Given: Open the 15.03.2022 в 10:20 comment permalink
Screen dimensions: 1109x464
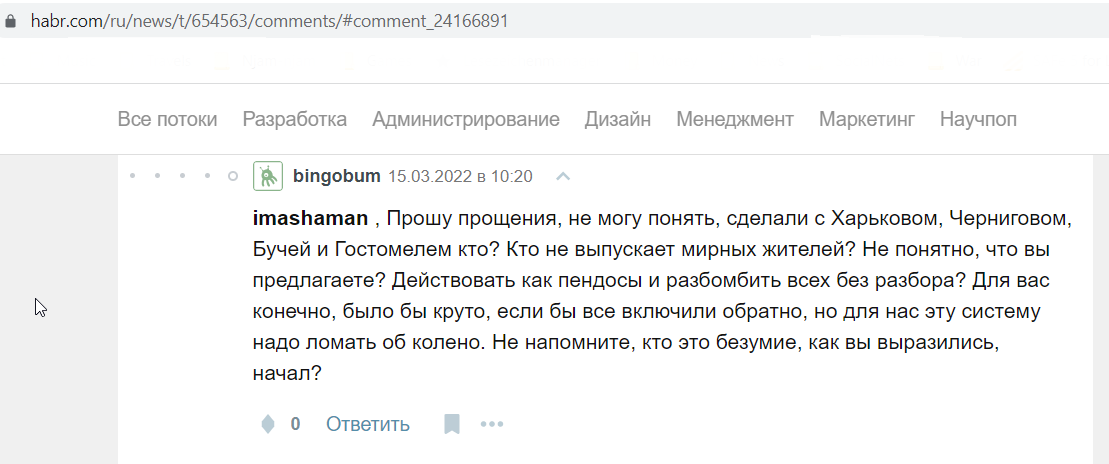Looking at the screenshot, I should (x=460, y=176).
